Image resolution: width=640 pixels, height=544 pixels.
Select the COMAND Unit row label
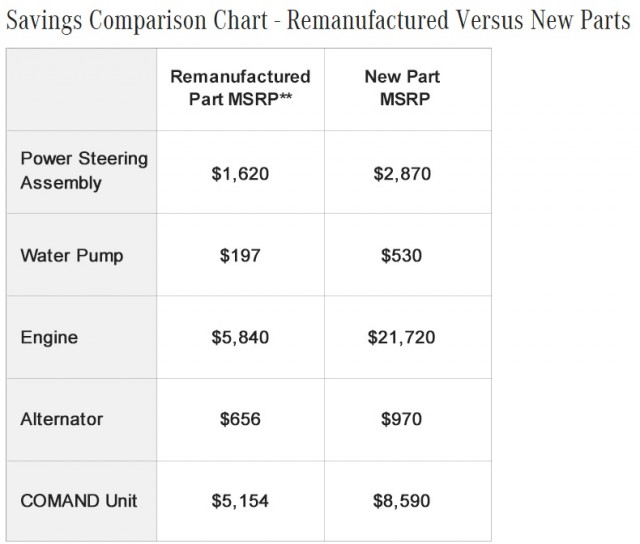click(x=79, y=502)
